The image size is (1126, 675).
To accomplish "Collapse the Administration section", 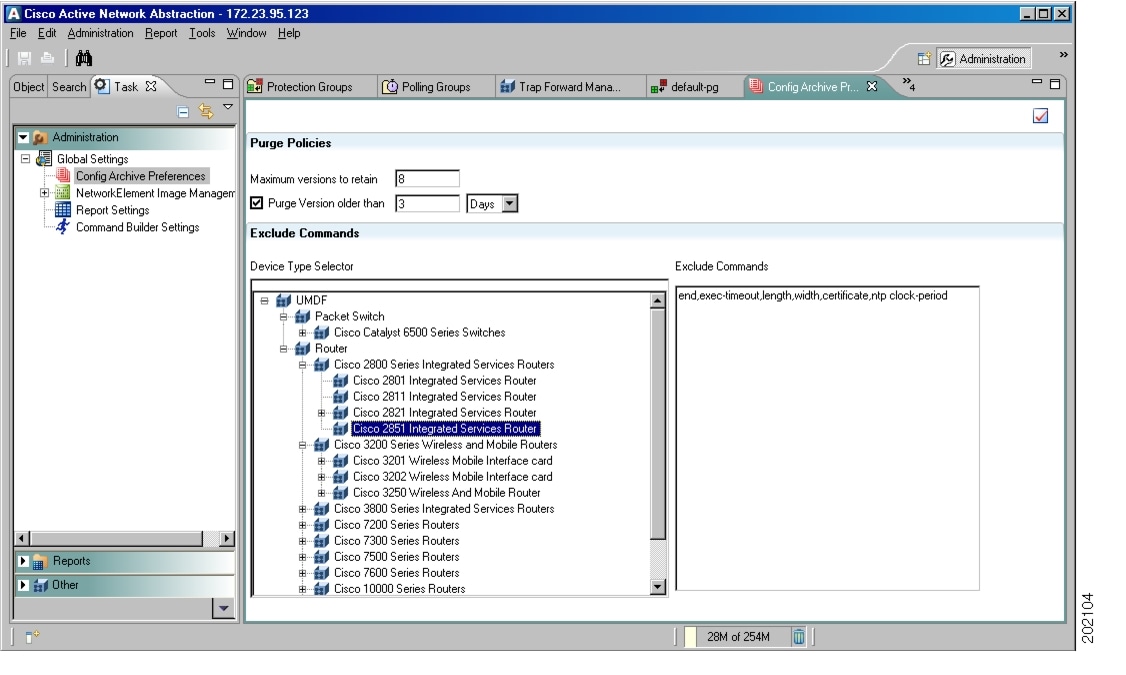I will (23, 137).
